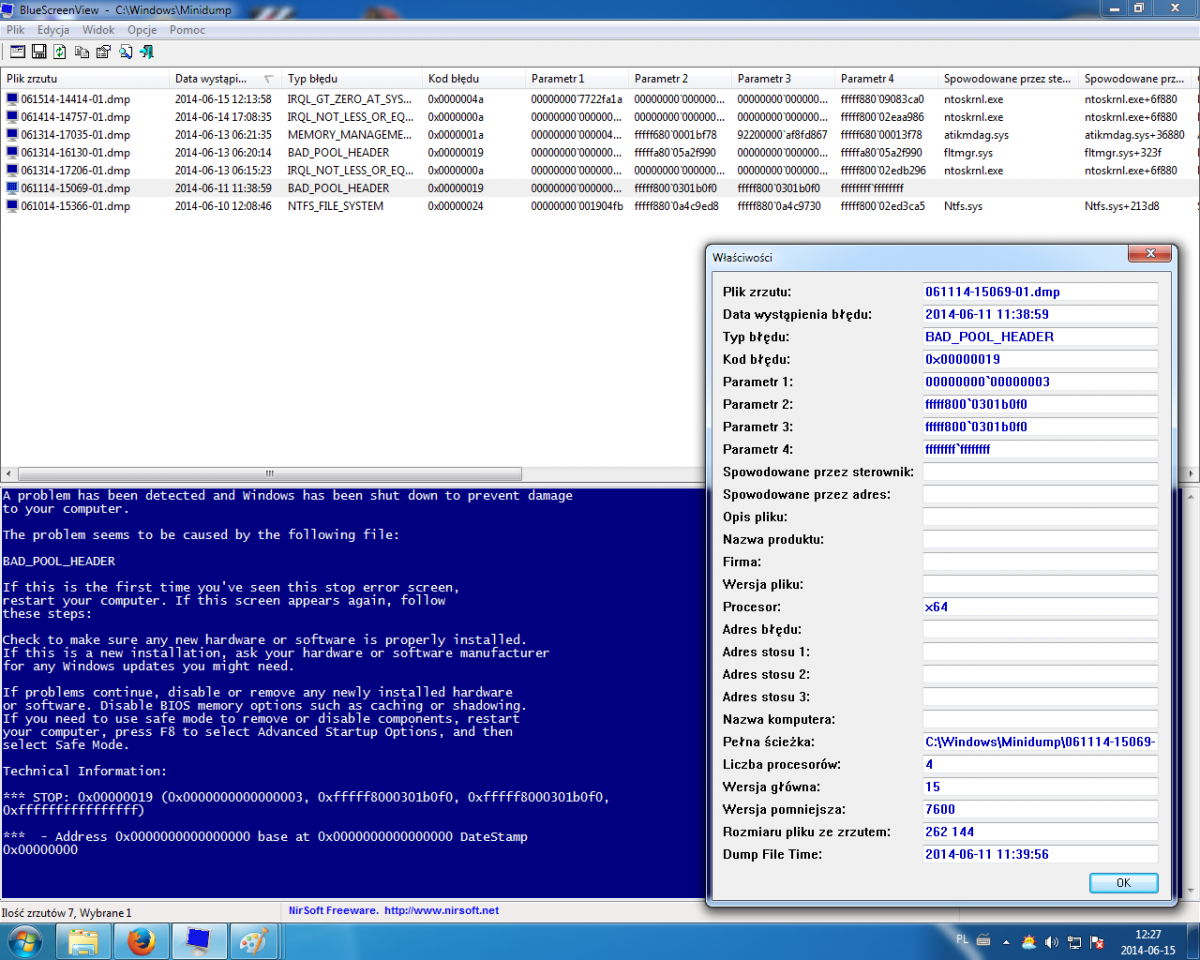Open the Properties toolbar icon
The image size is (1200, 960).
103,52
